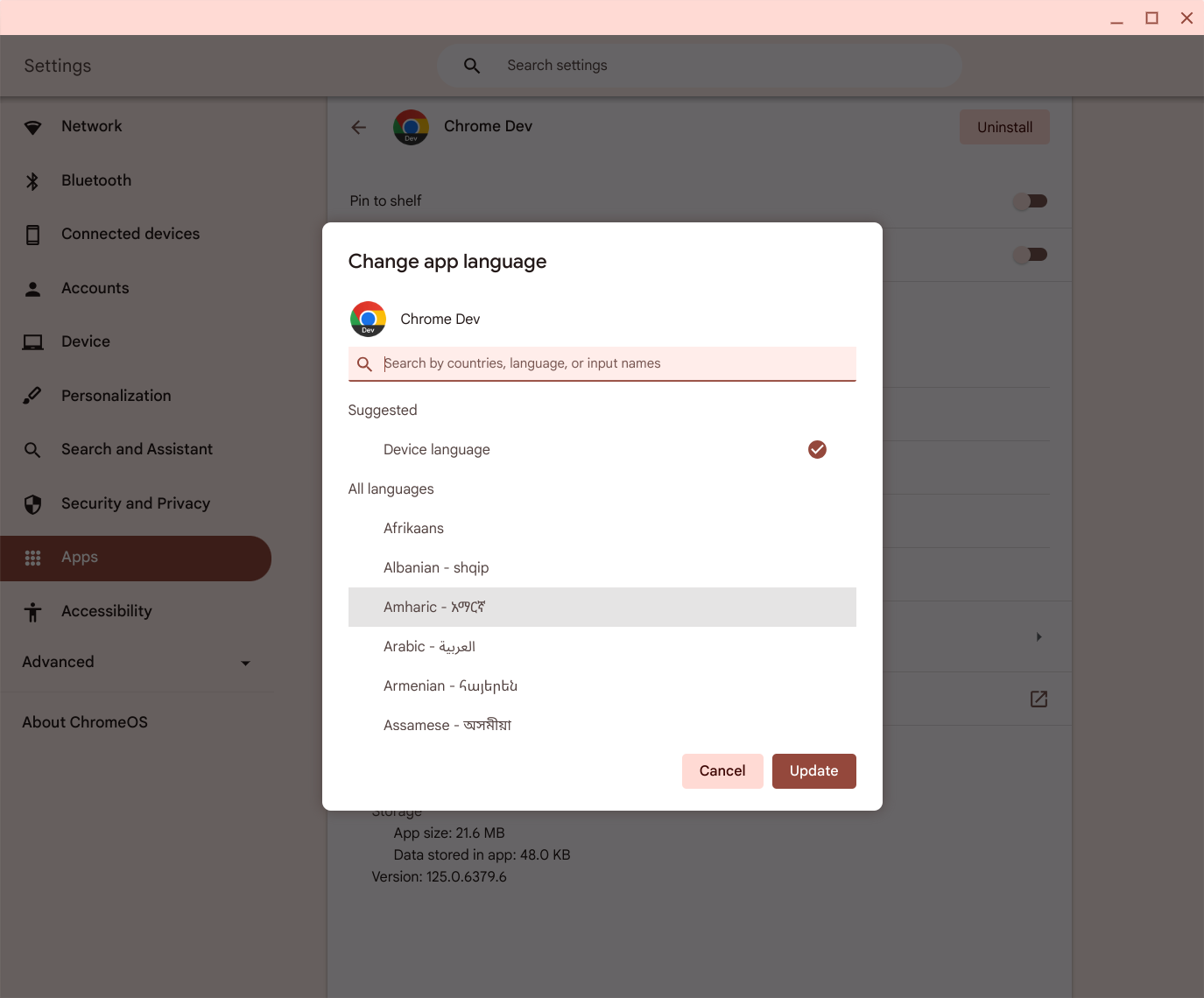Image resolution: width=1204 pixels, height=998 pixels.
Task: Toggle the Pin to shelf switch
Action: coord(1030,200)
